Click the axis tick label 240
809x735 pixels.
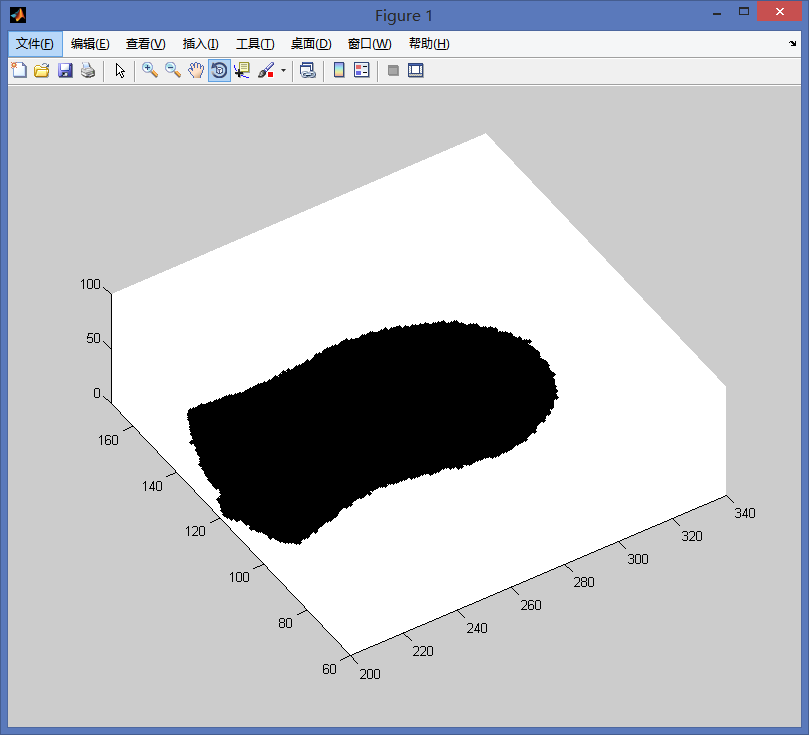point(477,628)
